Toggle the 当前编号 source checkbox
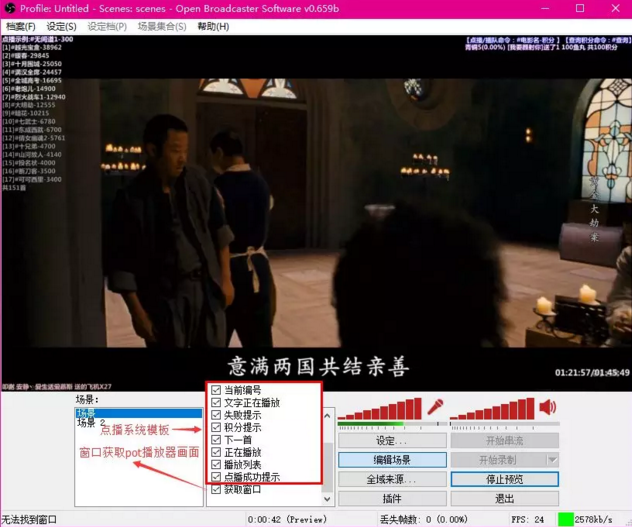This screenshot has width=632, height=527. tap(216, 390)
